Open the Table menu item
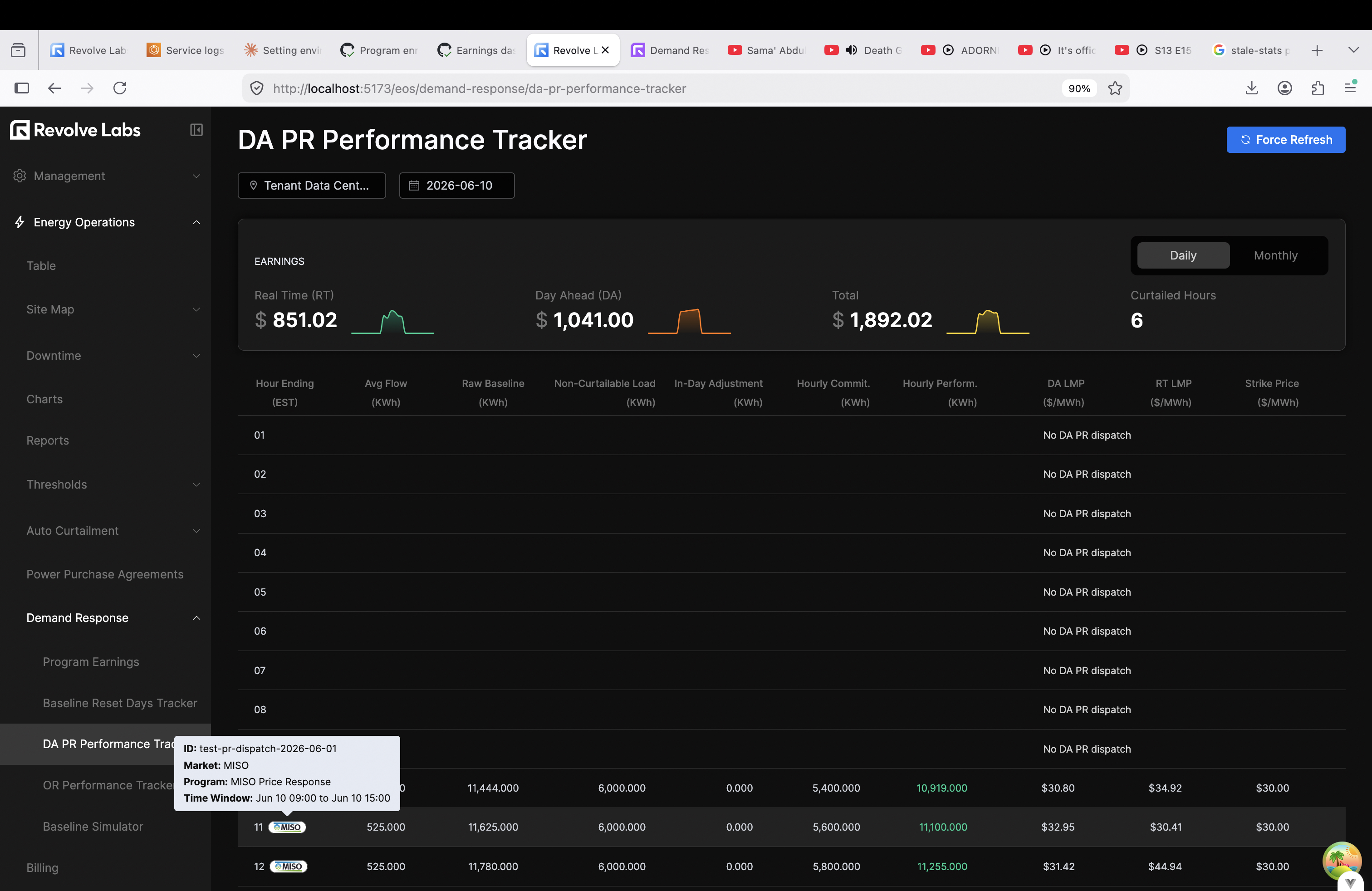This screenshot has height=891, width=1372. pos(41,266)
